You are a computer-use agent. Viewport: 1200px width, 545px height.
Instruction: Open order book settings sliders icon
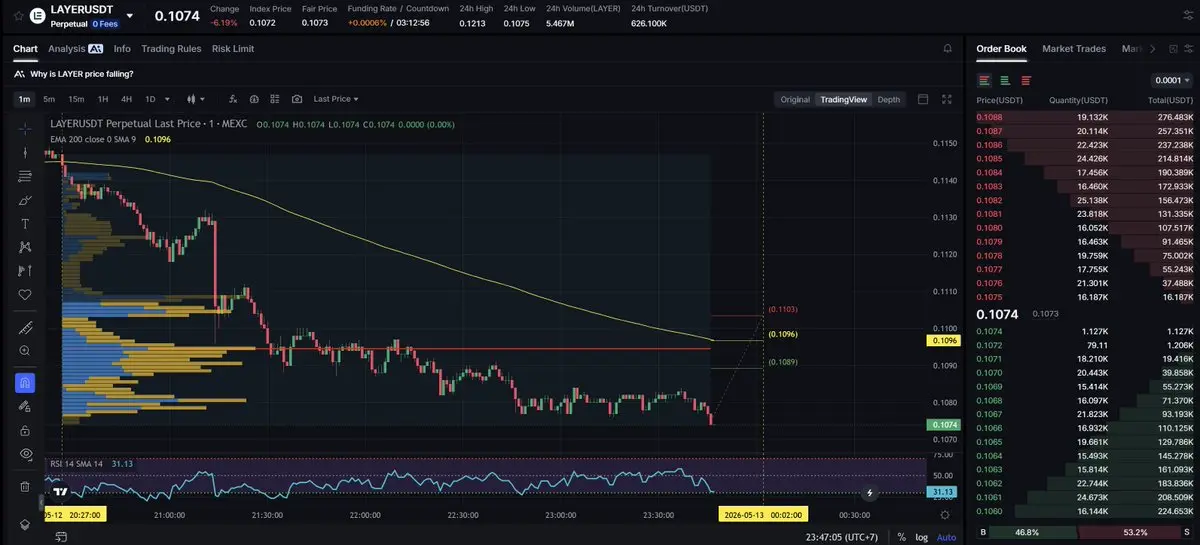point(1187,48)
